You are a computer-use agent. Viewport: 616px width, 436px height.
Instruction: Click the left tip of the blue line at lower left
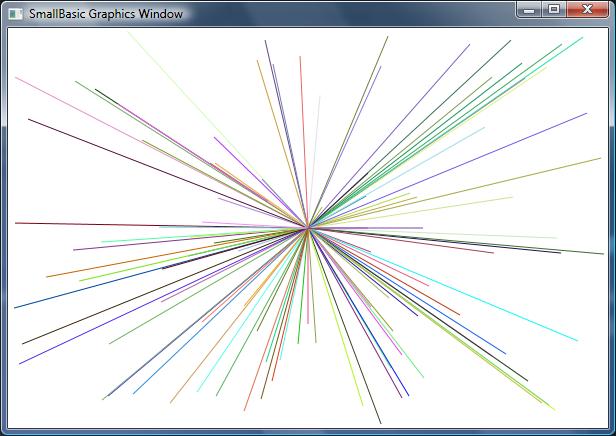click(x=14, y=308)
